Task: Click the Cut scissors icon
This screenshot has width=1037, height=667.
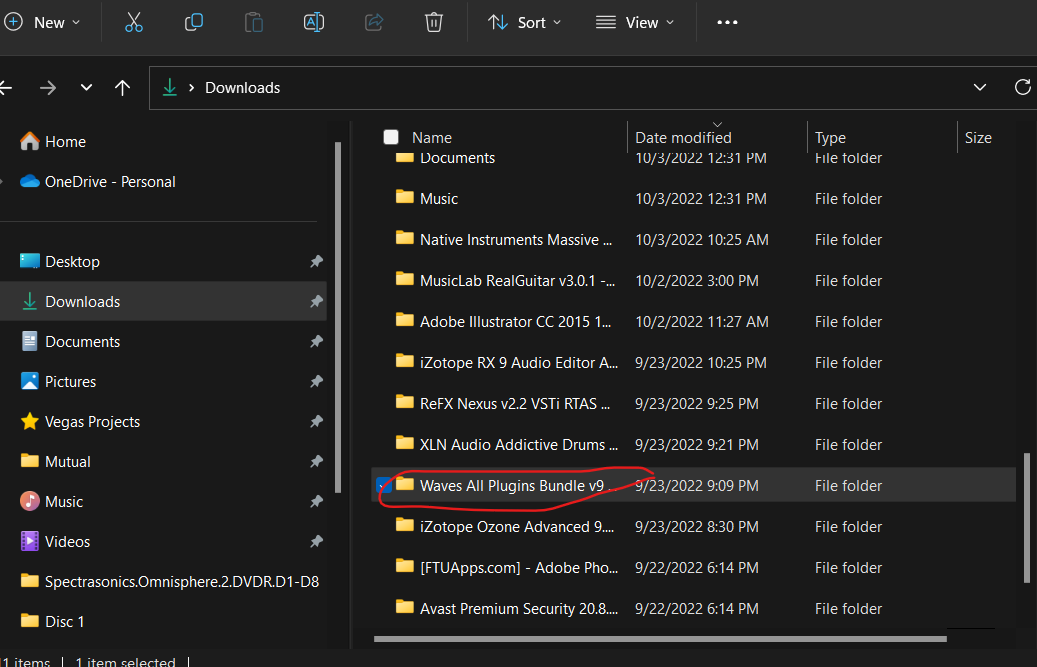Action: pyautogui.click(x=134, y=22)
